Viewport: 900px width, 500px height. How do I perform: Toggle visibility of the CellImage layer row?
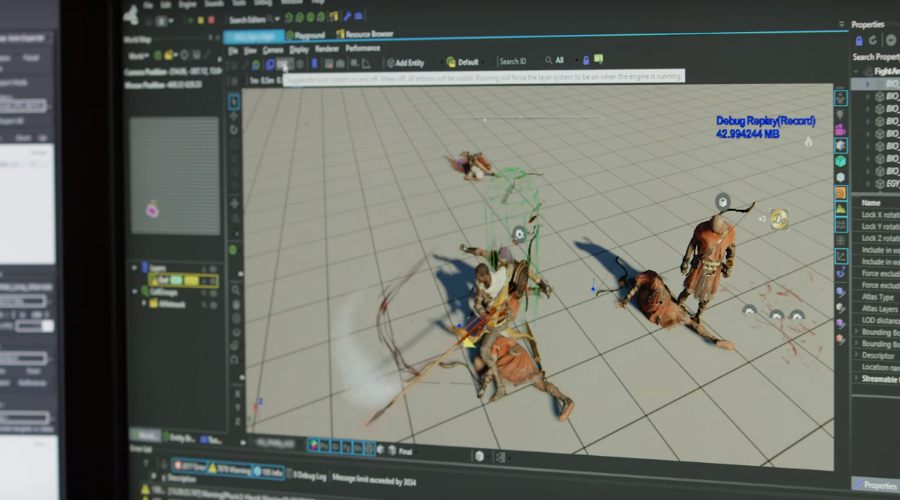pyautogui.click(x=213, y=292)
